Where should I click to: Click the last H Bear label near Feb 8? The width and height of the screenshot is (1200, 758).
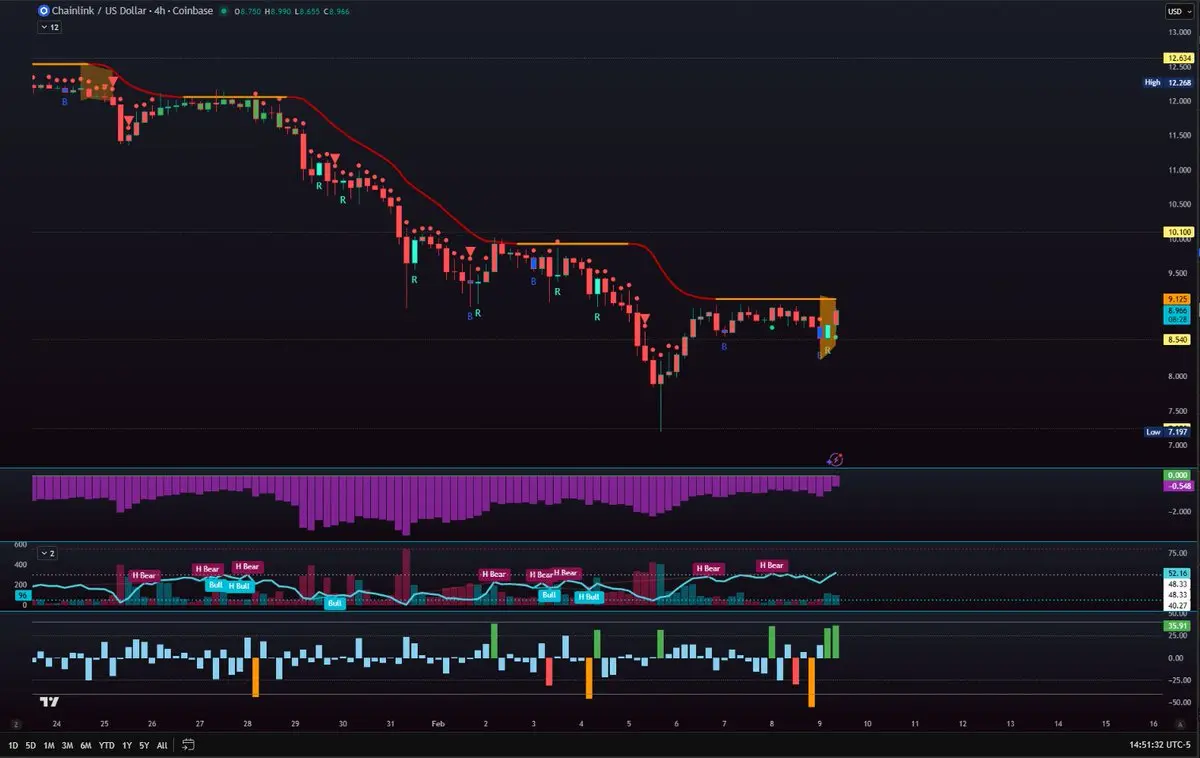click(771, 565)
